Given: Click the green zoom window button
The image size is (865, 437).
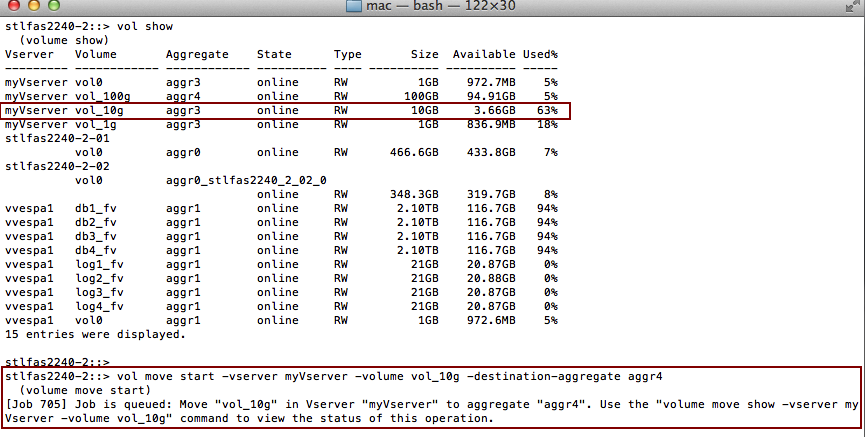Looking at the screenshot, I should (54, 5).
